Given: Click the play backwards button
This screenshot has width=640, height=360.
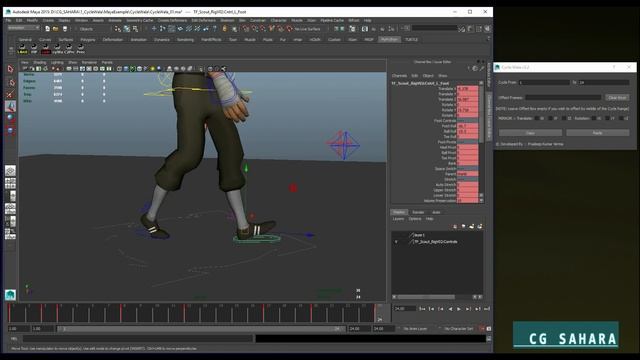Looking at the screenshot, I should 450,309.
